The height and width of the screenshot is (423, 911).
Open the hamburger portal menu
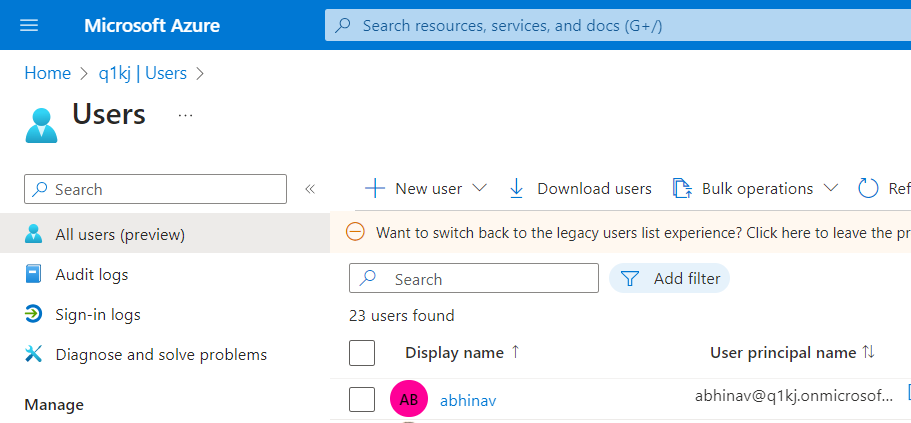[29, 26]
